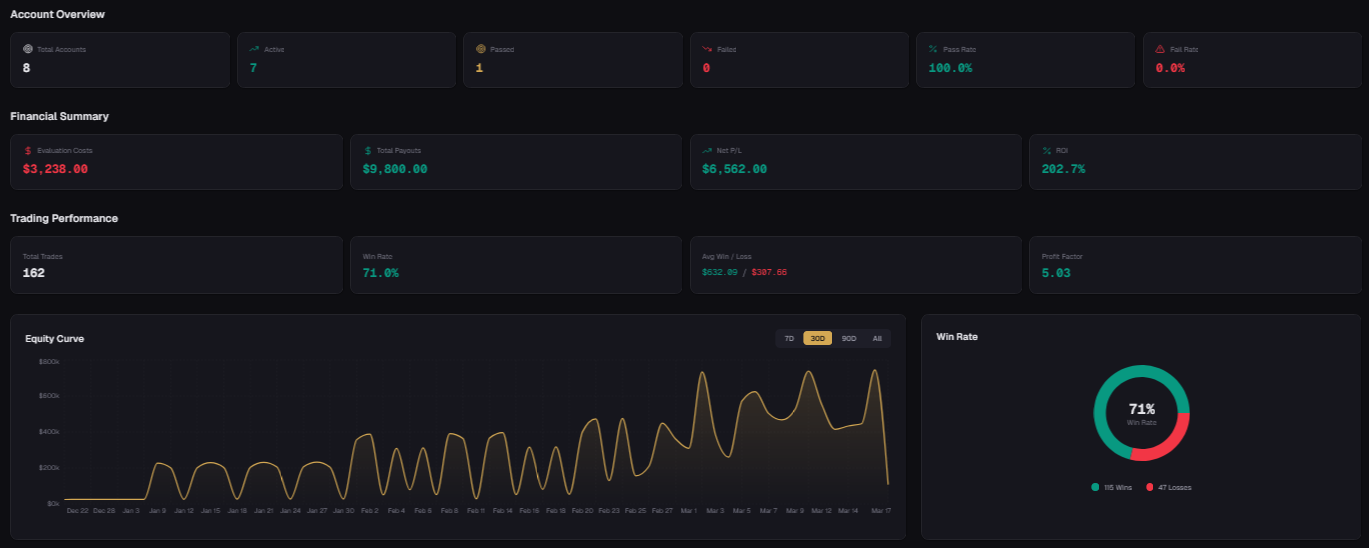Click the 202.7% ROI value

click(x=1063, y=169)
